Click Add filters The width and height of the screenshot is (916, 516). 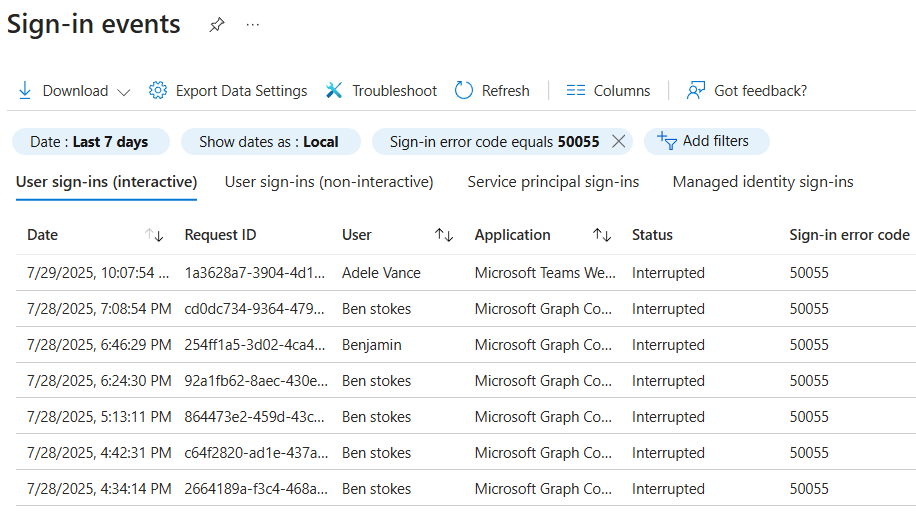[x=706, y=141]
